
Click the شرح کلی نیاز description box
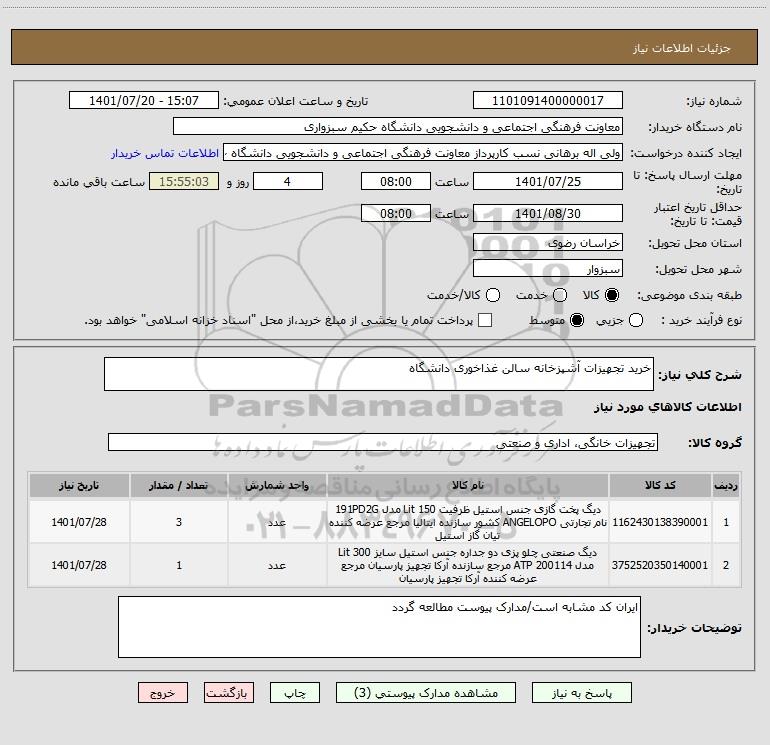tap(379, 374)
